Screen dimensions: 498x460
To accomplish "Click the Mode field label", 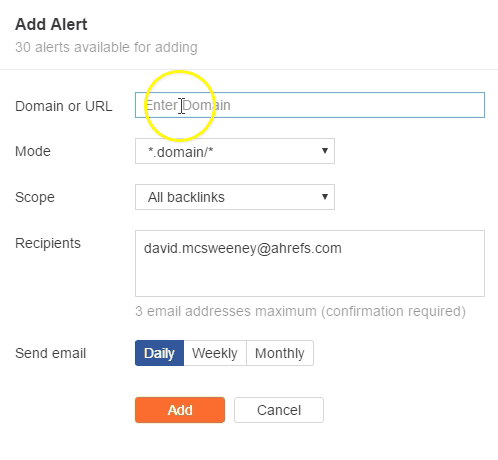I will click(33, 151).
